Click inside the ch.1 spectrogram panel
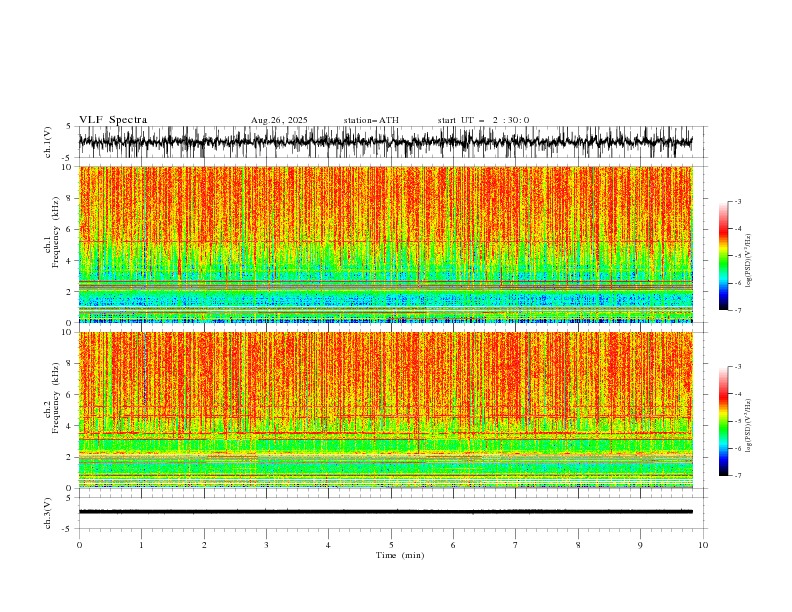Viewport: 792px width, 612px height. point(386,244)
